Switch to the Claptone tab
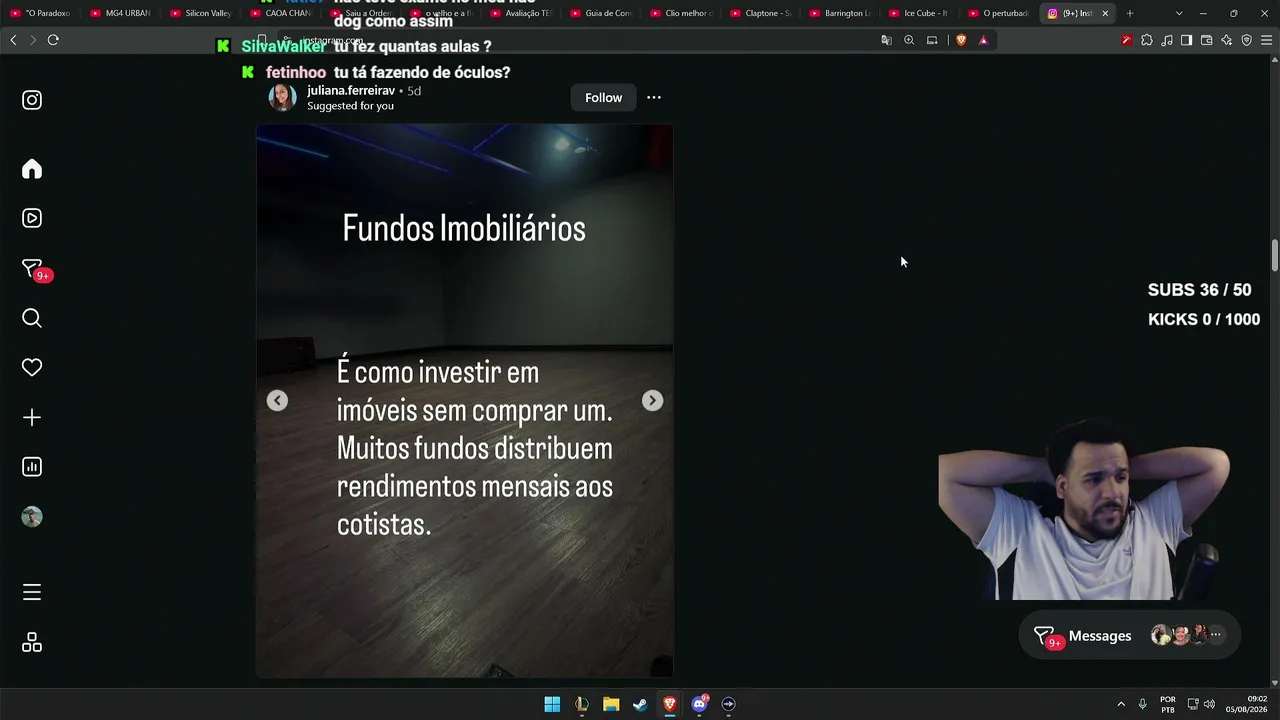This screenshot has height=720, width=1280. tap(760, 13)
